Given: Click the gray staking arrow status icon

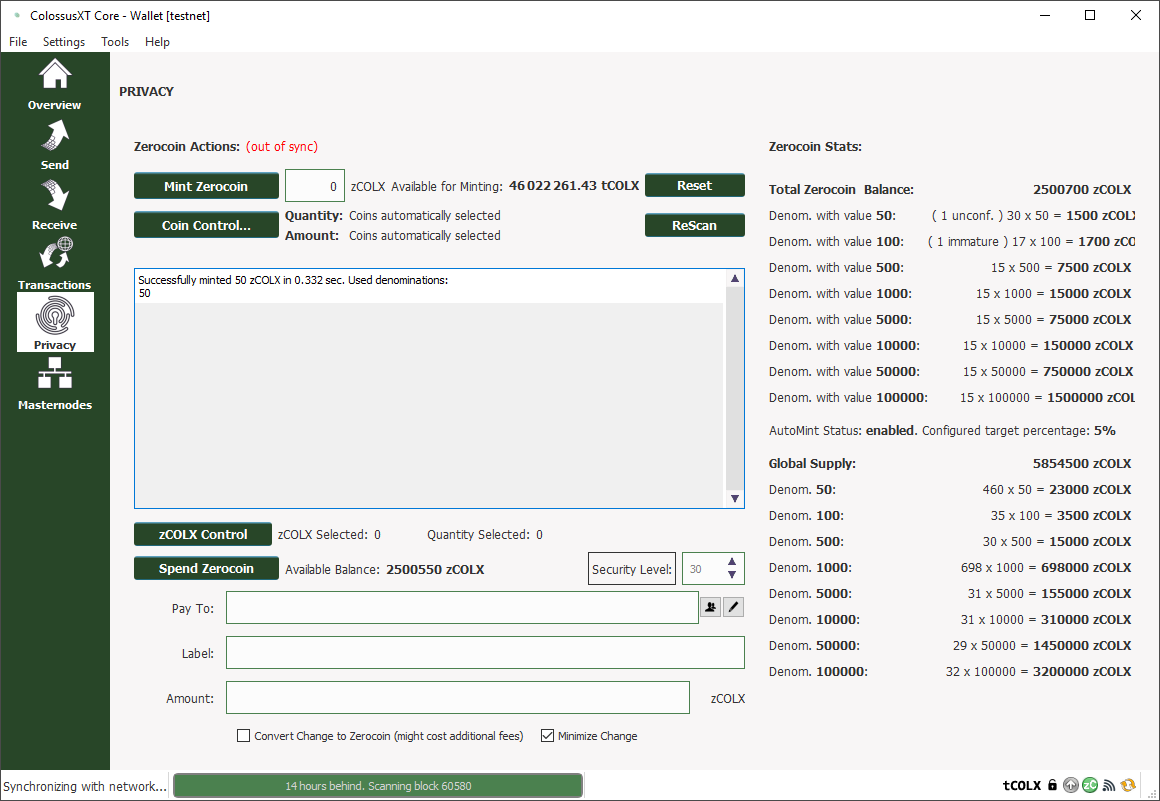Looking at the screenshot, I should tap(1070, 785).
